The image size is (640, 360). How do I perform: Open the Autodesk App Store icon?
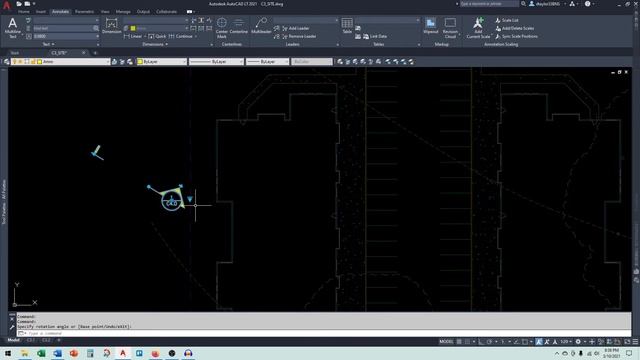[x=572, y=4]
